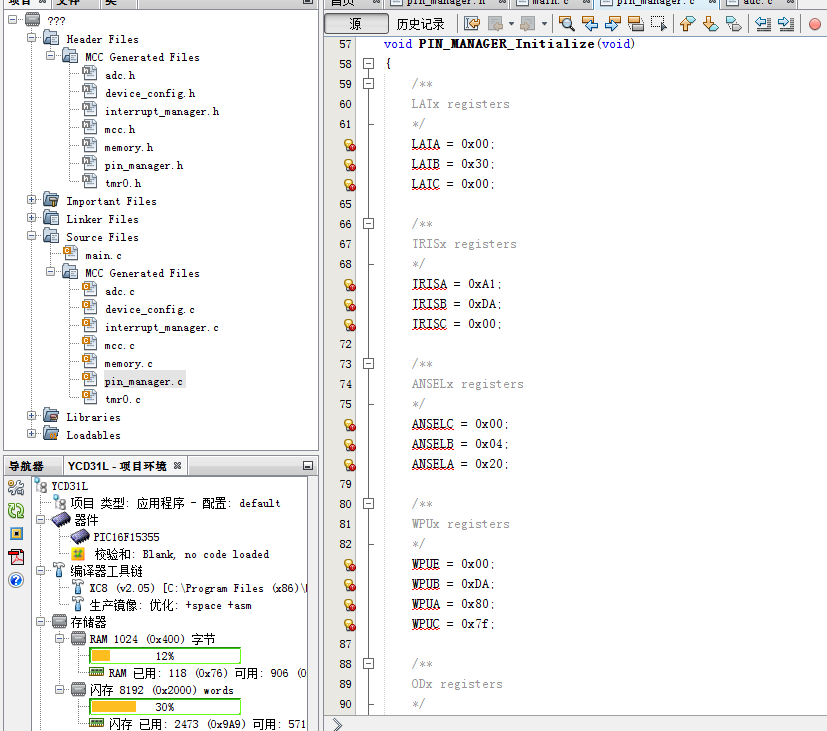
Task: Open the PDF datasheet icon in dashboard sidebar
Action: pos(16,556)
